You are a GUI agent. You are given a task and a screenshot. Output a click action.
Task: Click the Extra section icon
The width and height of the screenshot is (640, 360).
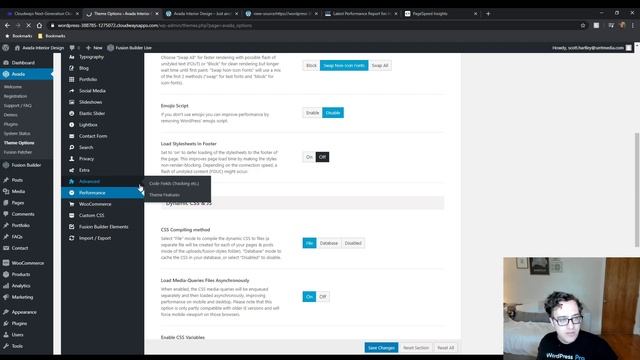tap(72, 170)
